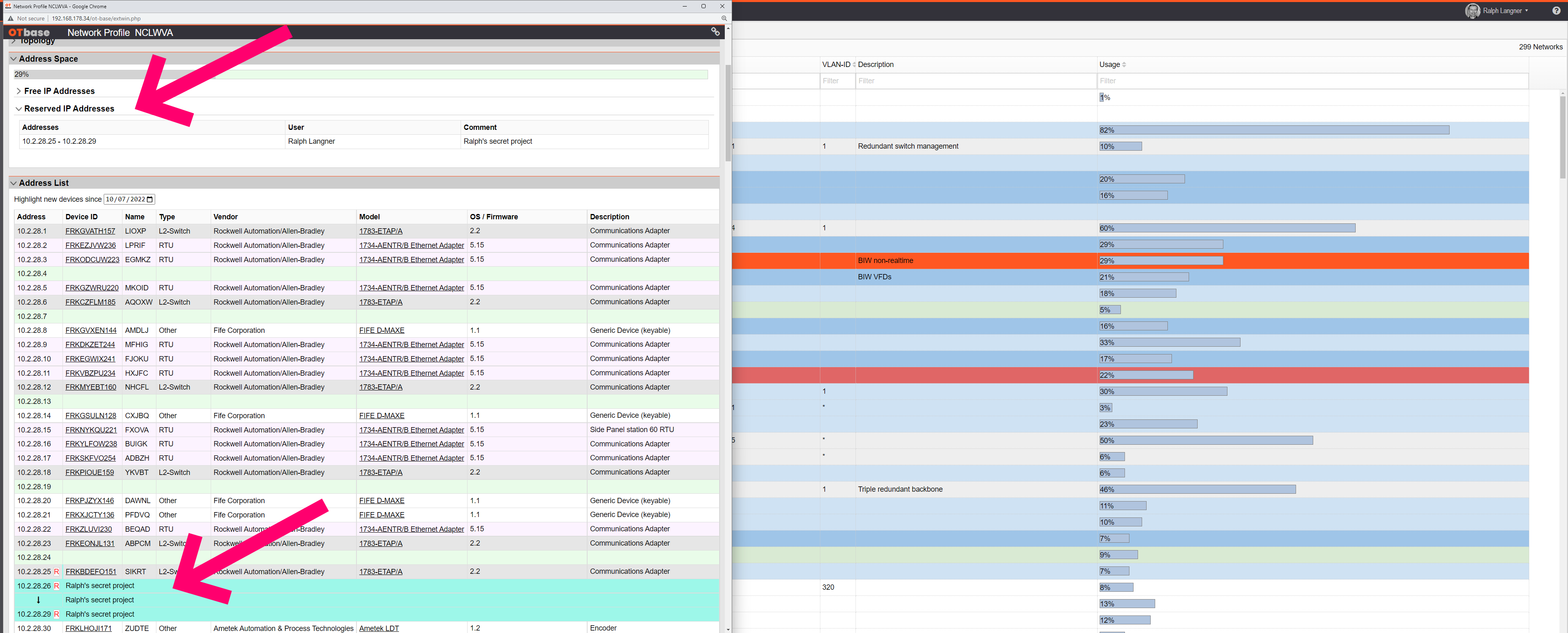Viewport: 1568px width, 633px height.
Task: Select the Triple redundant backbone row
Action: tap(1130, 489)
